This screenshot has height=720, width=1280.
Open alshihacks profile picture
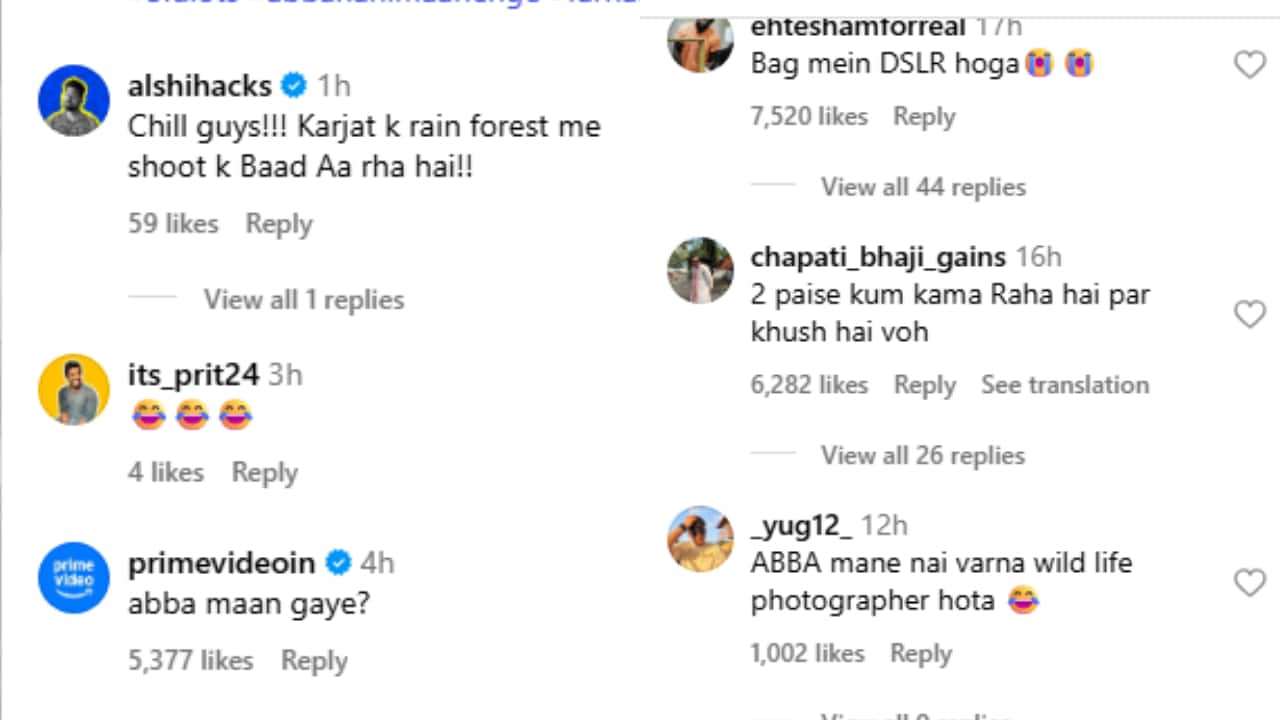pos(73,100)
